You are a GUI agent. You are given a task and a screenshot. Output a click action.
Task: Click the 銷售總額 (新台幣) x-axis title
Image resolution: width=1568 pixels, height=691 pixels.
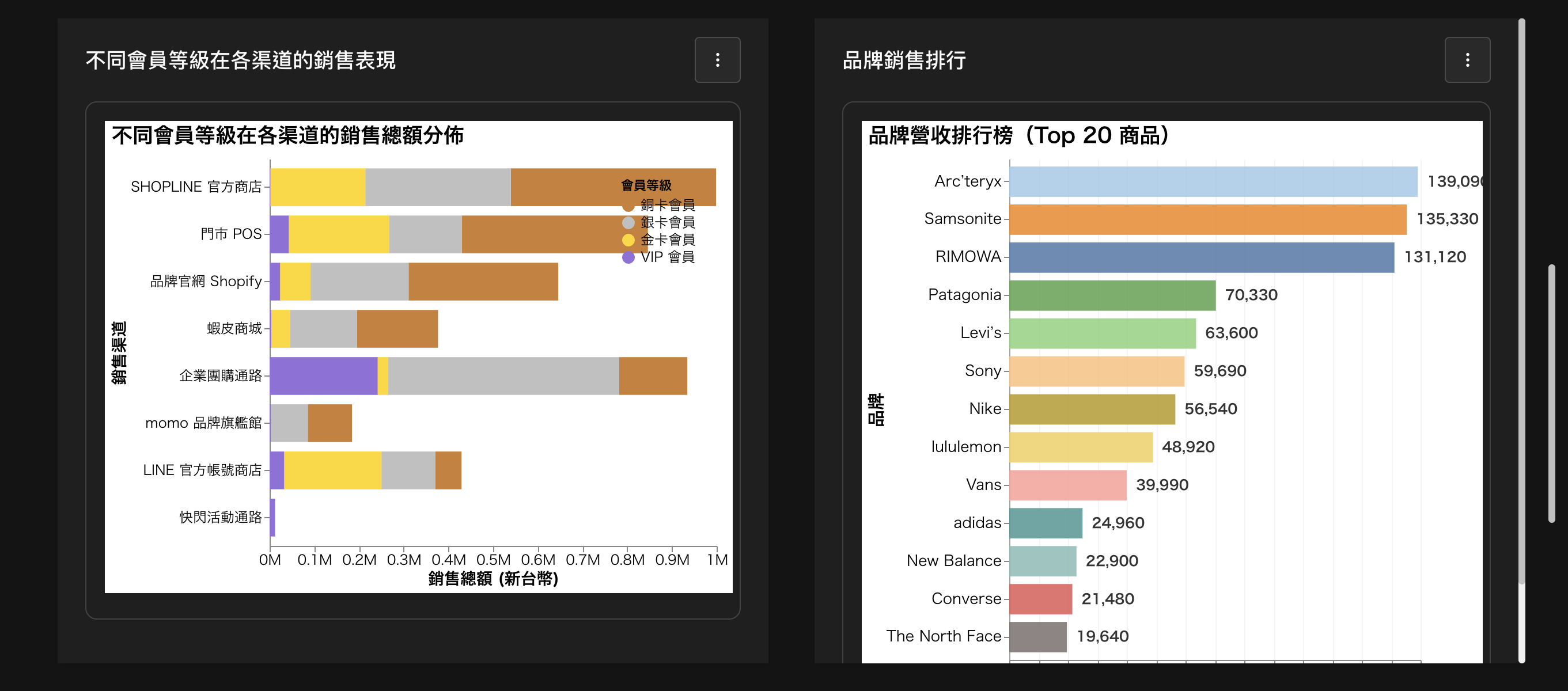click(x=493, y=579)
